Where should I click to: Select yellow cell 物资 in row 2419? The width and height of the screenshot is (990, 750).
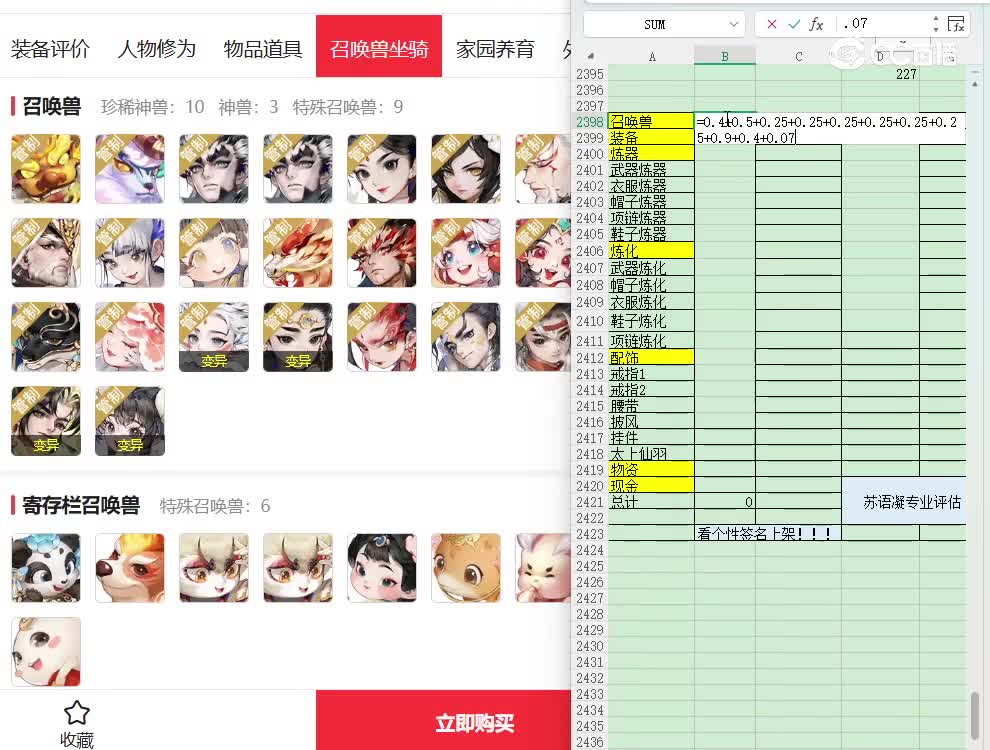(x=651, y=470)
